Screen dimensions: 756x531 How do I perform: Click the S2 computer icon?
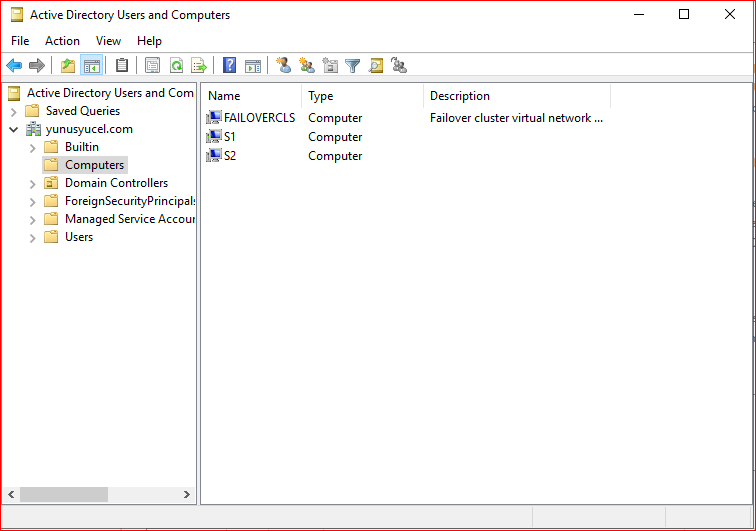[214, 155]
